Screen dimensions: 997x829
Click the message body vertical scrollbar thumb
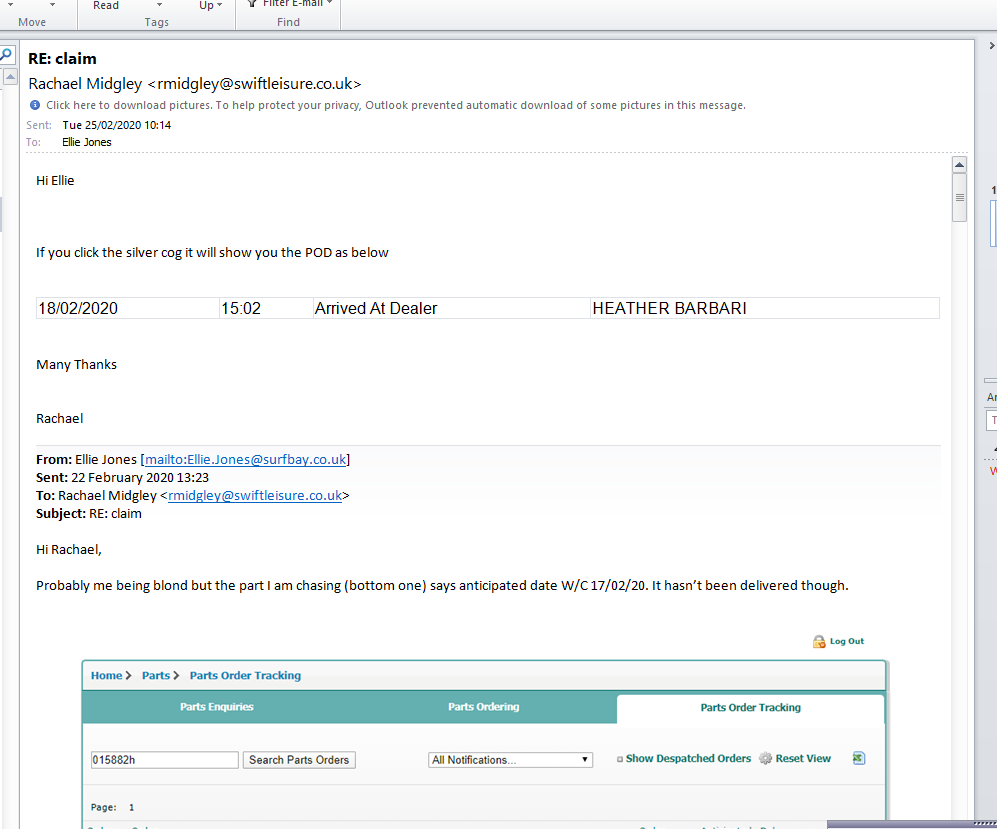click(959, 198)
